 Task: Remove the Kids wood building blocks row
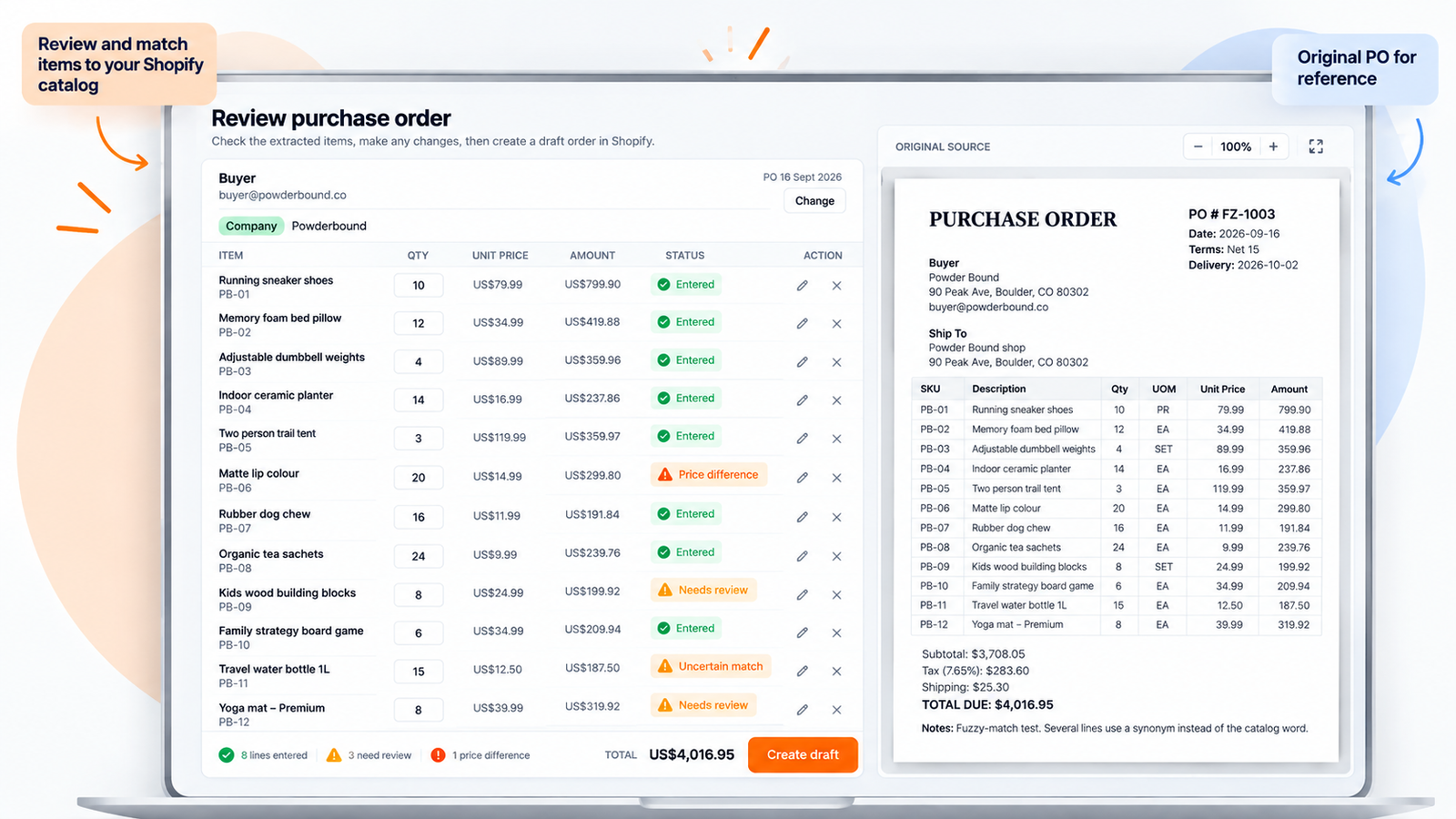coord(836,595)
